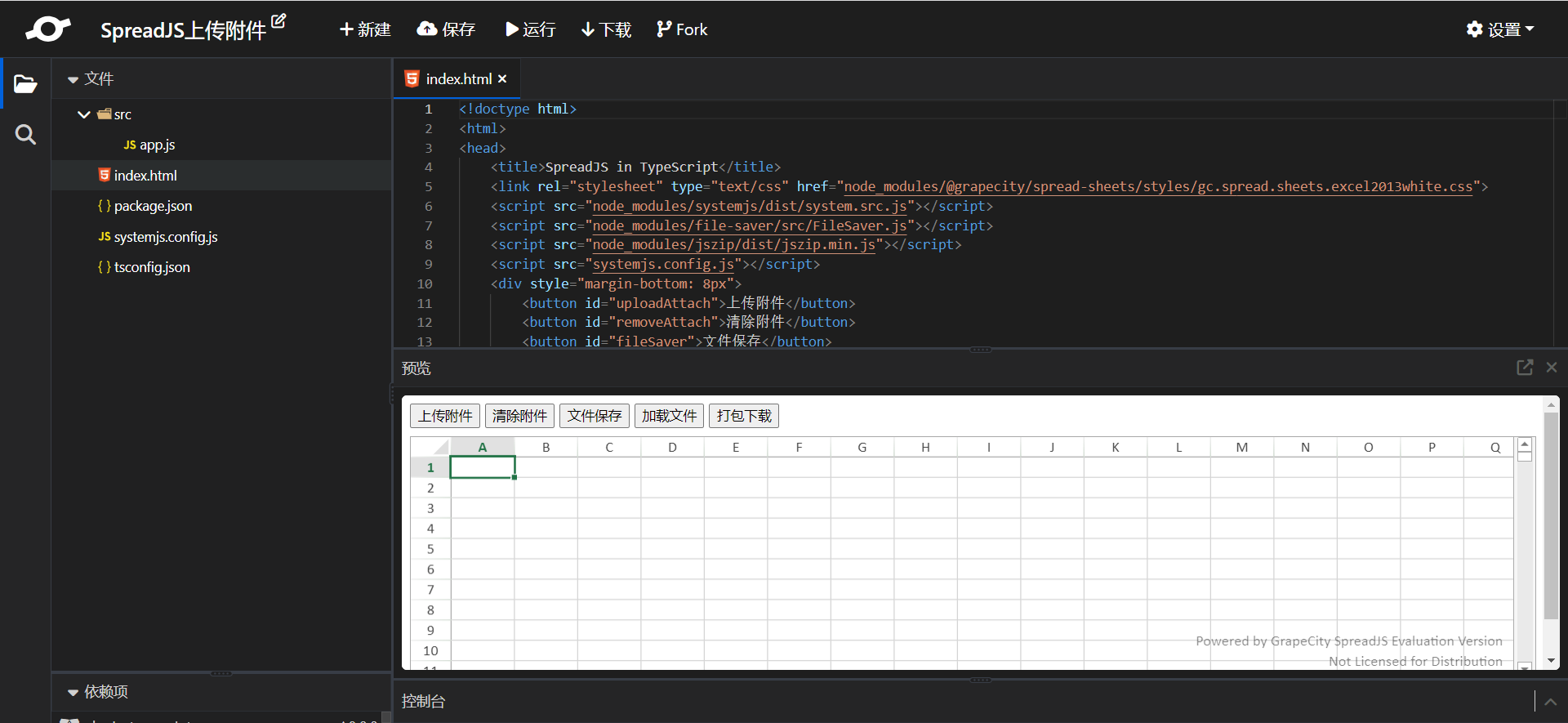Image resolution: width=1568 pixels, height=723 pixels.
Task: Open the search sidebar icon
Action: tap(25, 135)
